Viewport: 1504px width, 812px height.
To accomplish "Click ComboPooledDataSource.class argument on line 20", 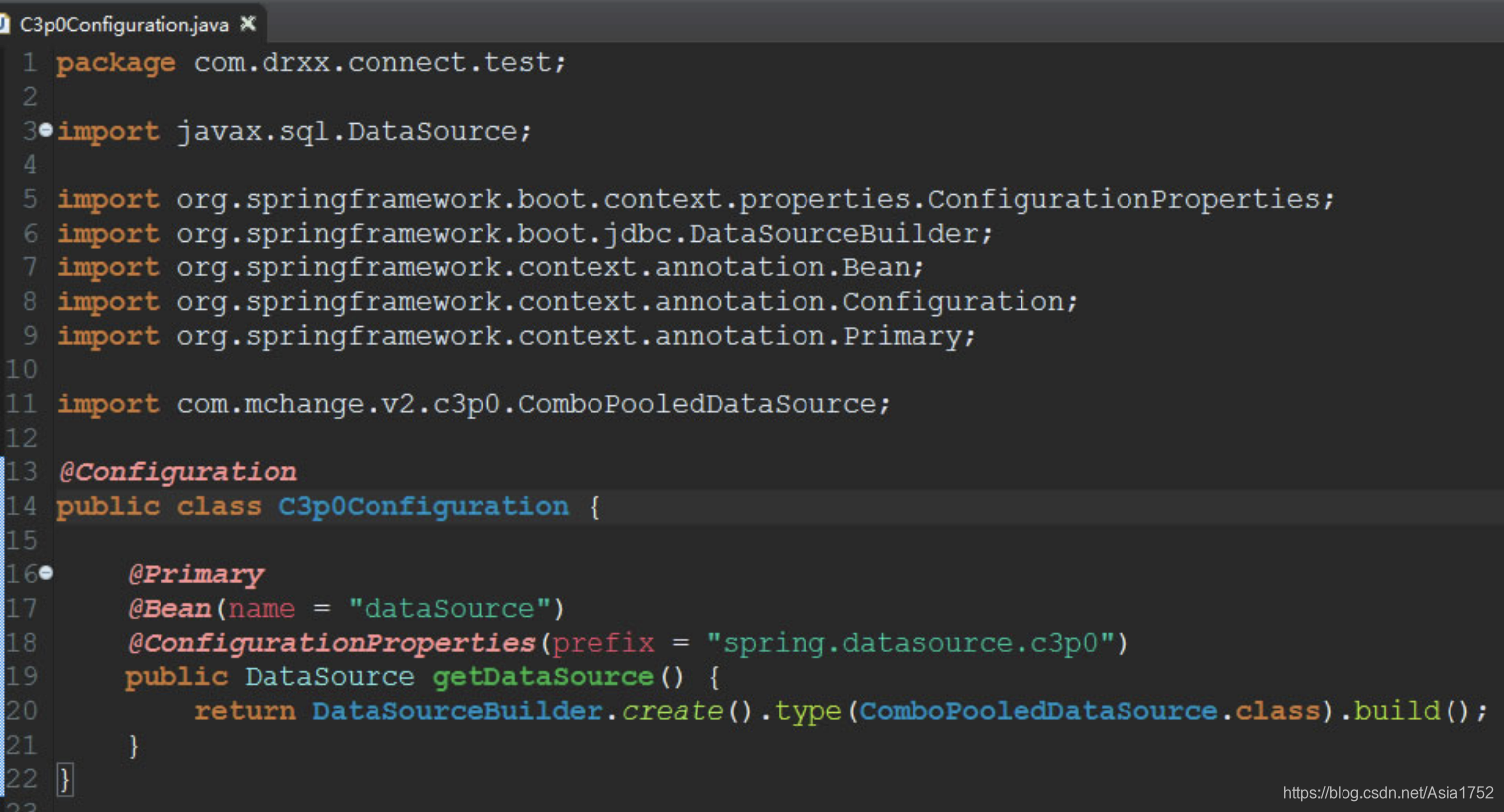I will click(1090, 711).
